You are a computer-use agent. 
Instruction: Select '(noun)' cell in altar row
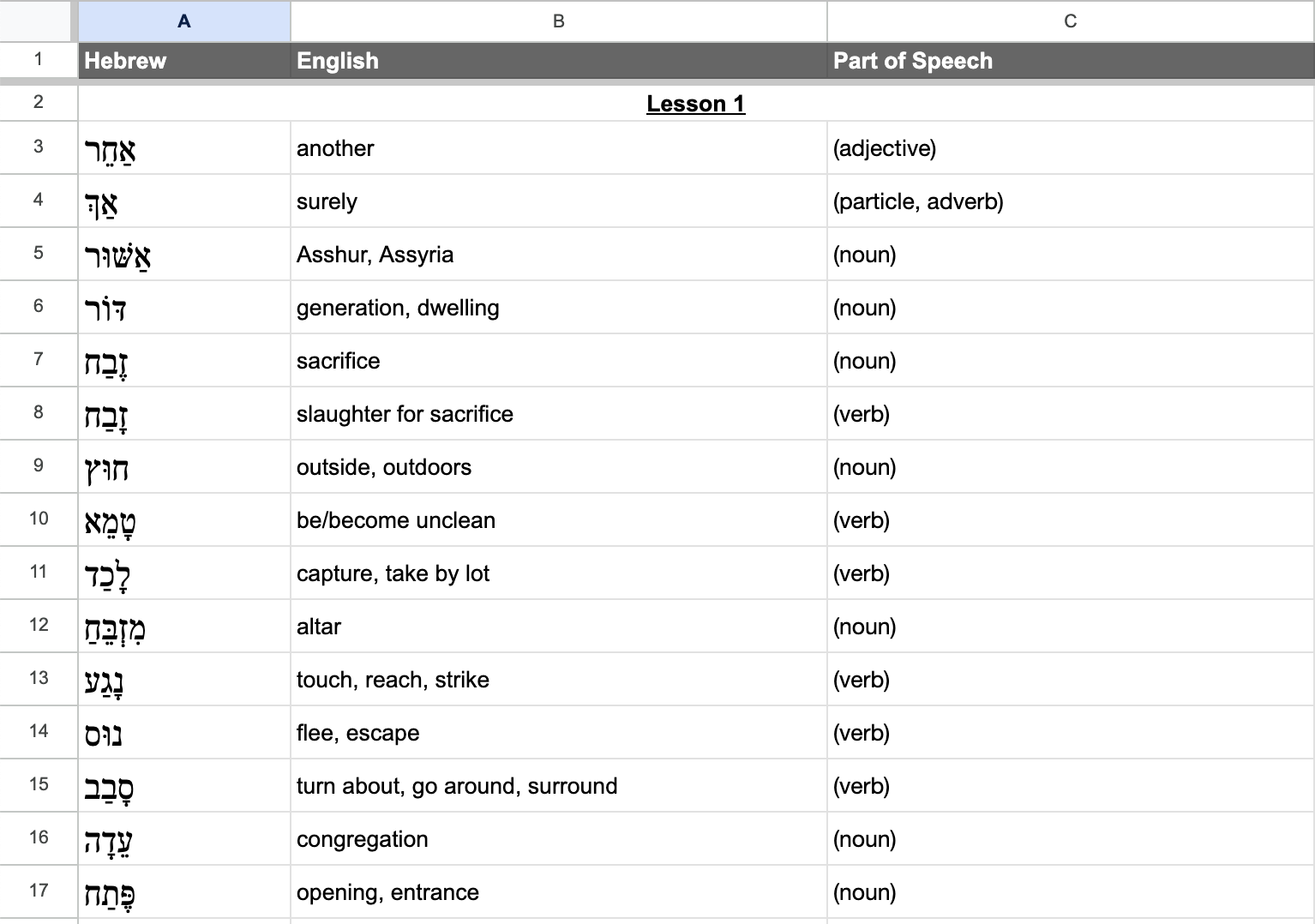click(1071, 627)
